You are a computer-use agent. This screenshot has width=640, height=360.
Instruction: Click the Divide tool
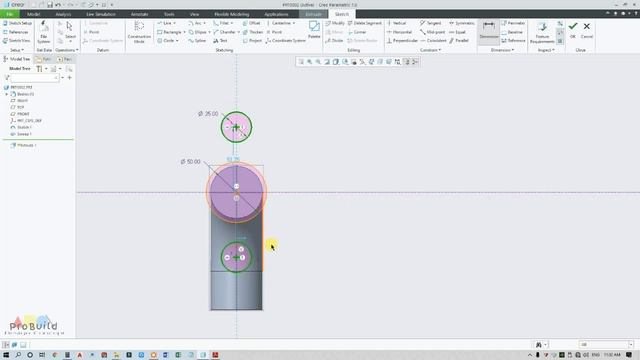[x=334, y=40]
